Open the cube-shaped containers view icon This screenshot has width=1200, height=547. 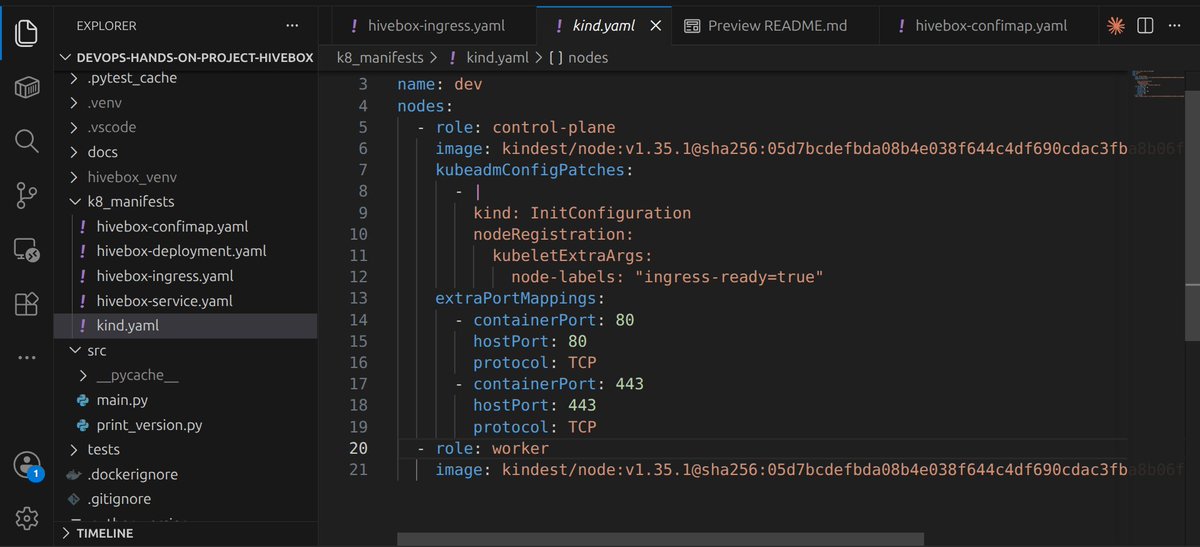click(27, 87)
